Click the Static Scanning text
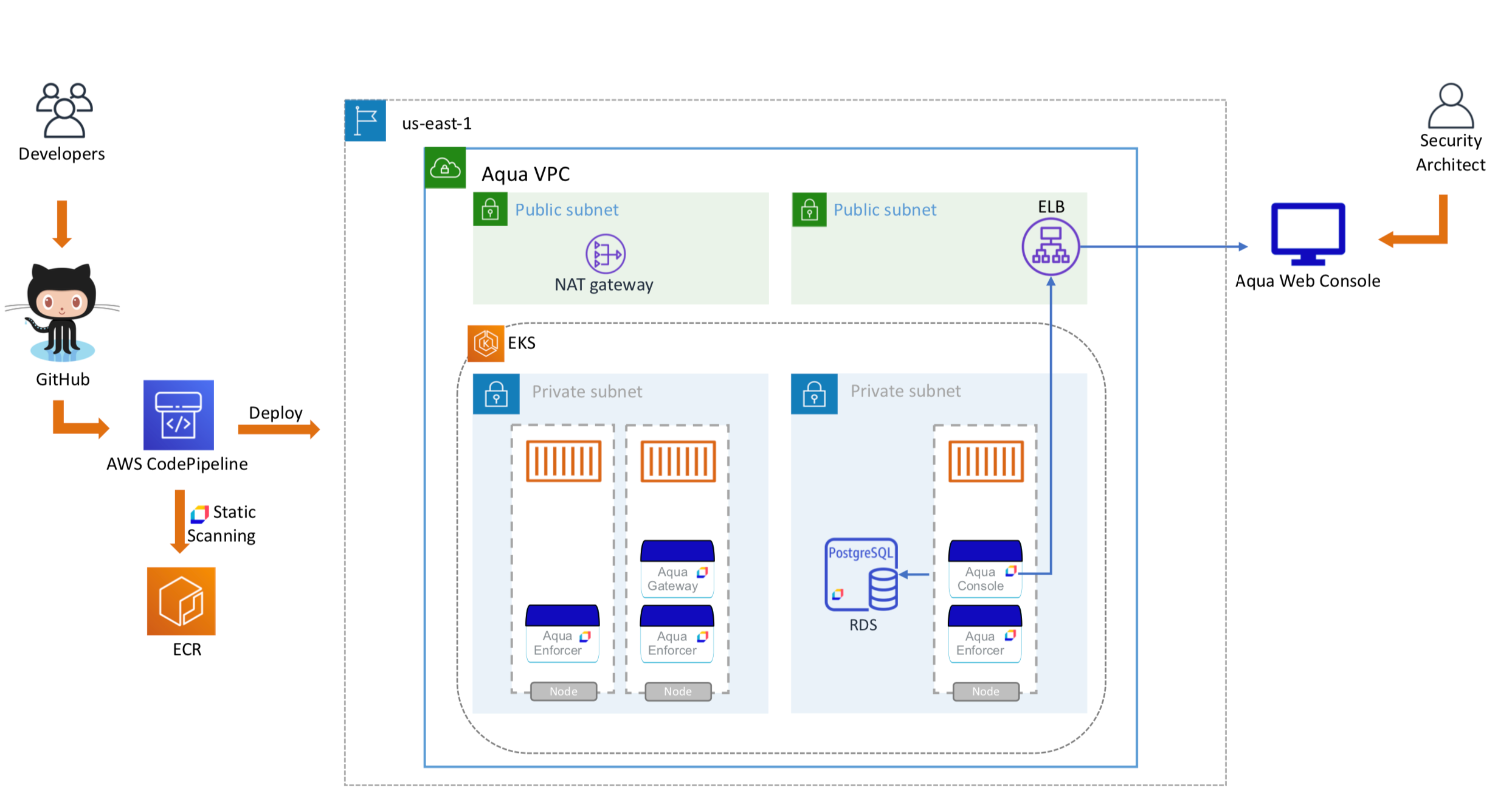This screenshot has width=1512, height=810. tap(222, 524)
